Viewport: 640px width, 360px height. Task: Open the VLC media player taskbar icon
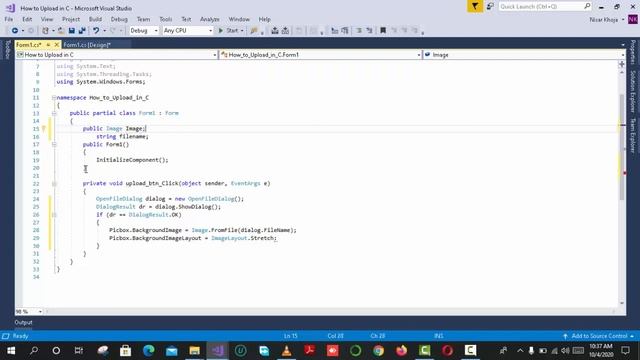287,351
